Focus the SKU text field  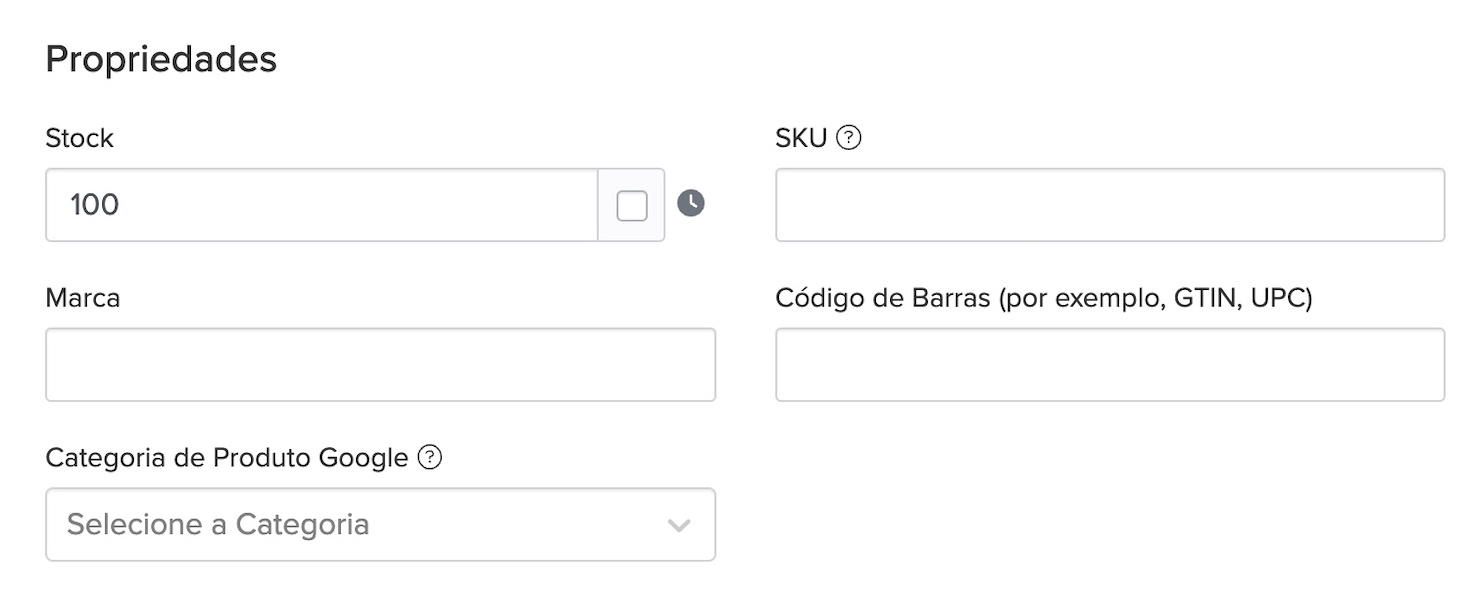click(x=1110, y=205)
